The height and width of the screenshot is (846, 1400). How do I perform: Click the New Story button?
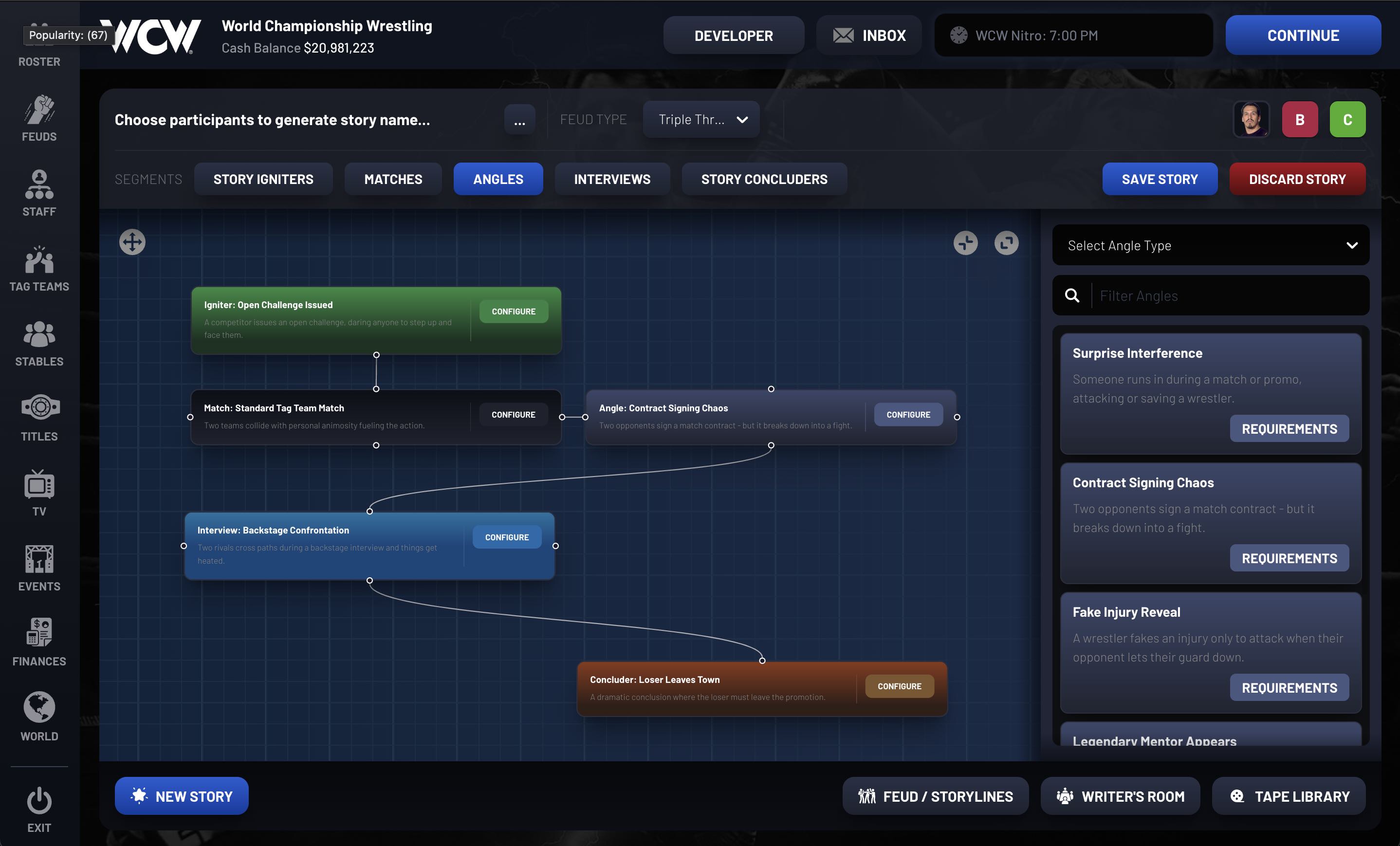tap(181, 796)
